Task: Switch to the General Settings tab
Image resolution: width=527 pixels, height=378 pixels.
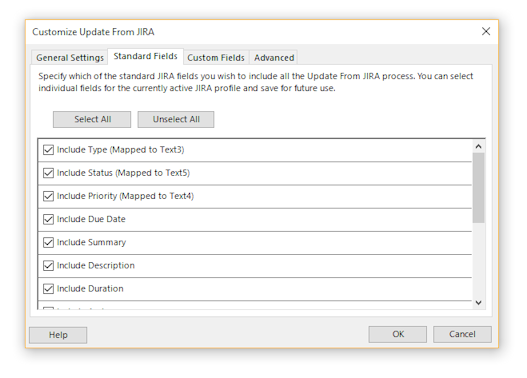Action: (x=70, y=58)
